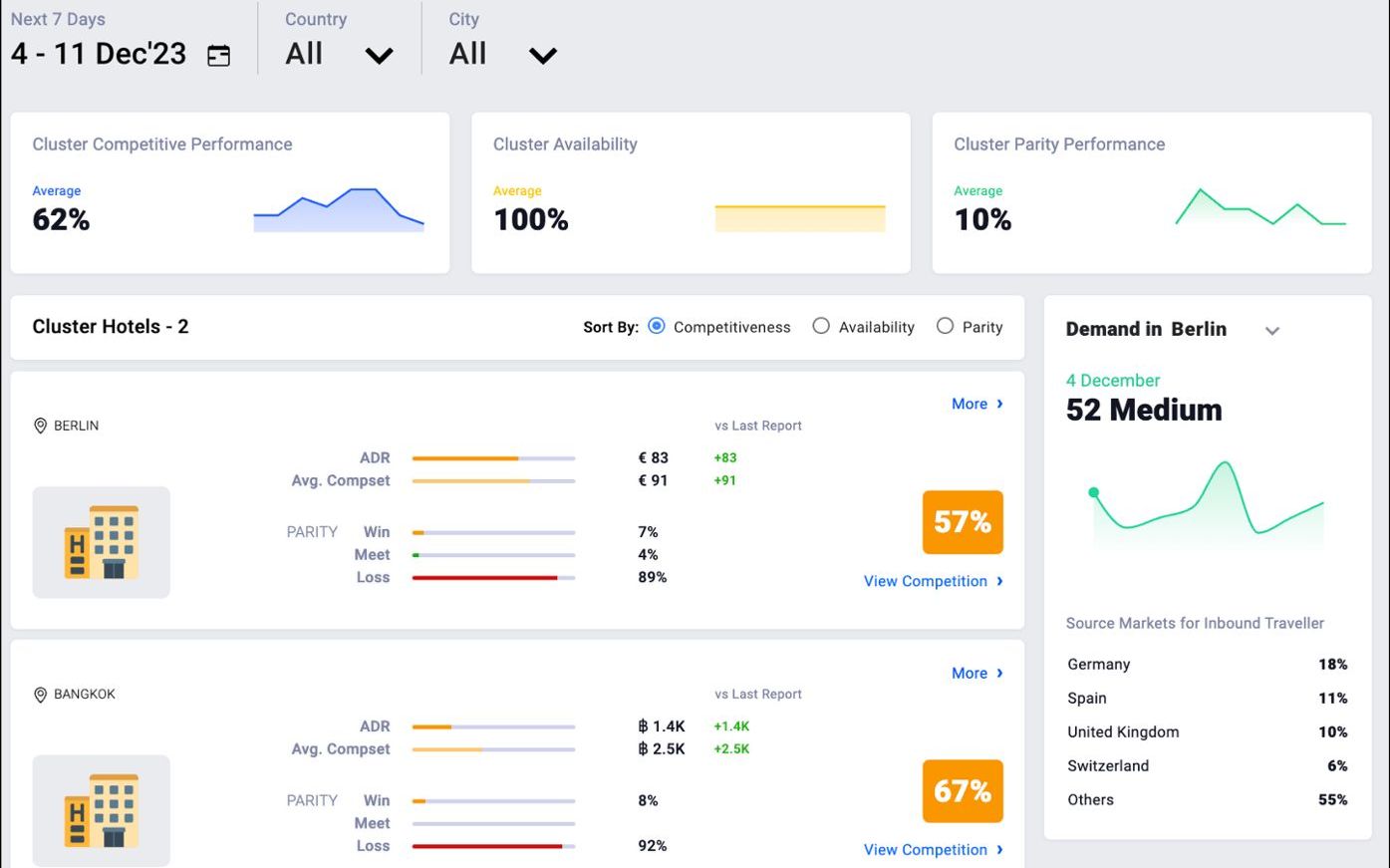Expand the Demand in Berlin city selector

(1272, 331)
